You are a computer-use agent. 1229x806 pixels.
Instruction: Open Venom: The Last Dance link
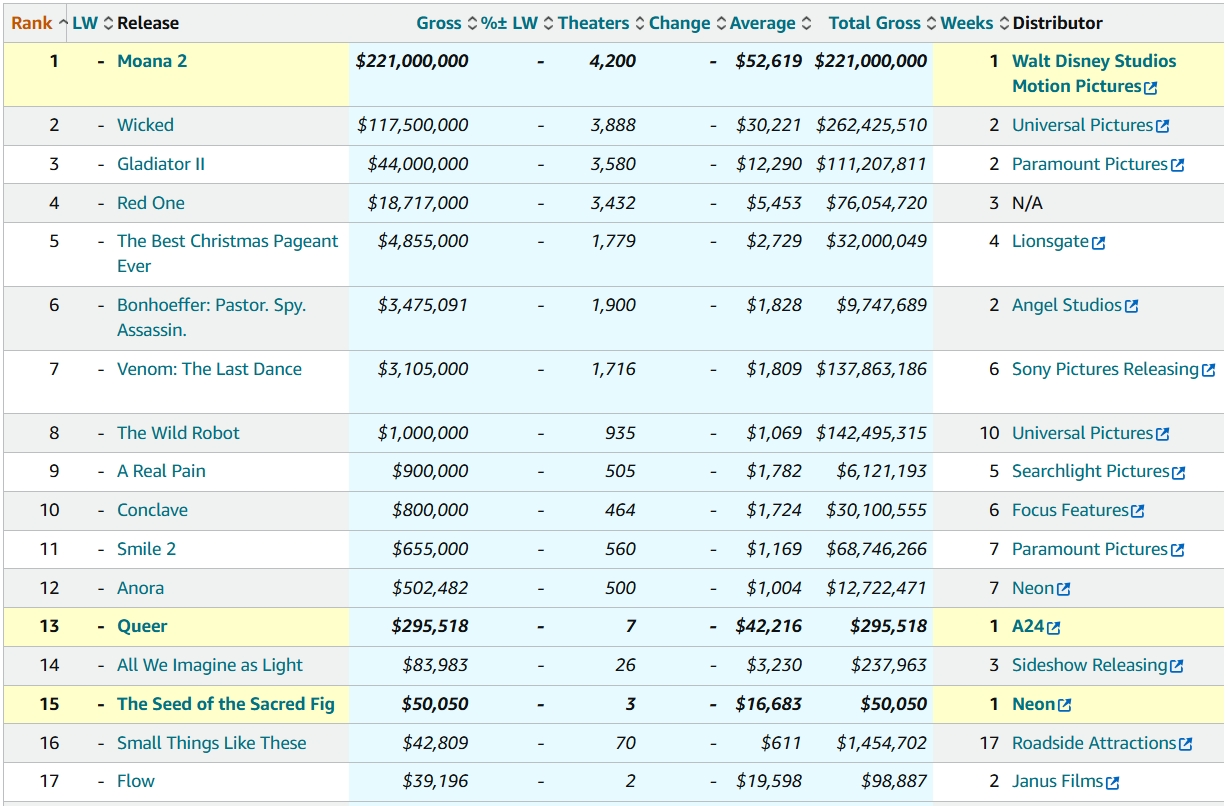click(209, 369)
